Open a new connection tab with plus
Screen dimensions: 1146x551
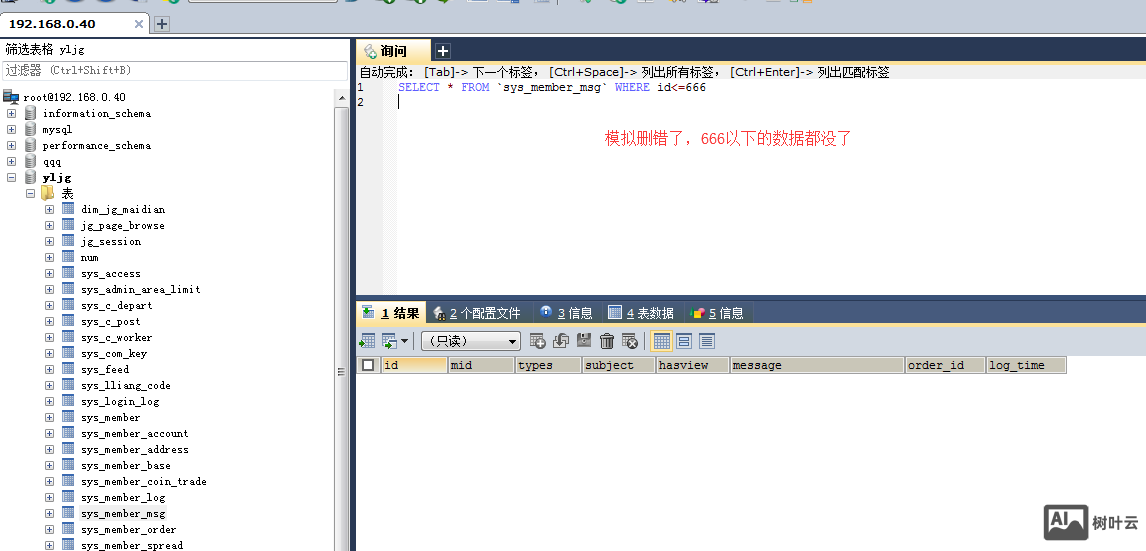(162, 24)
